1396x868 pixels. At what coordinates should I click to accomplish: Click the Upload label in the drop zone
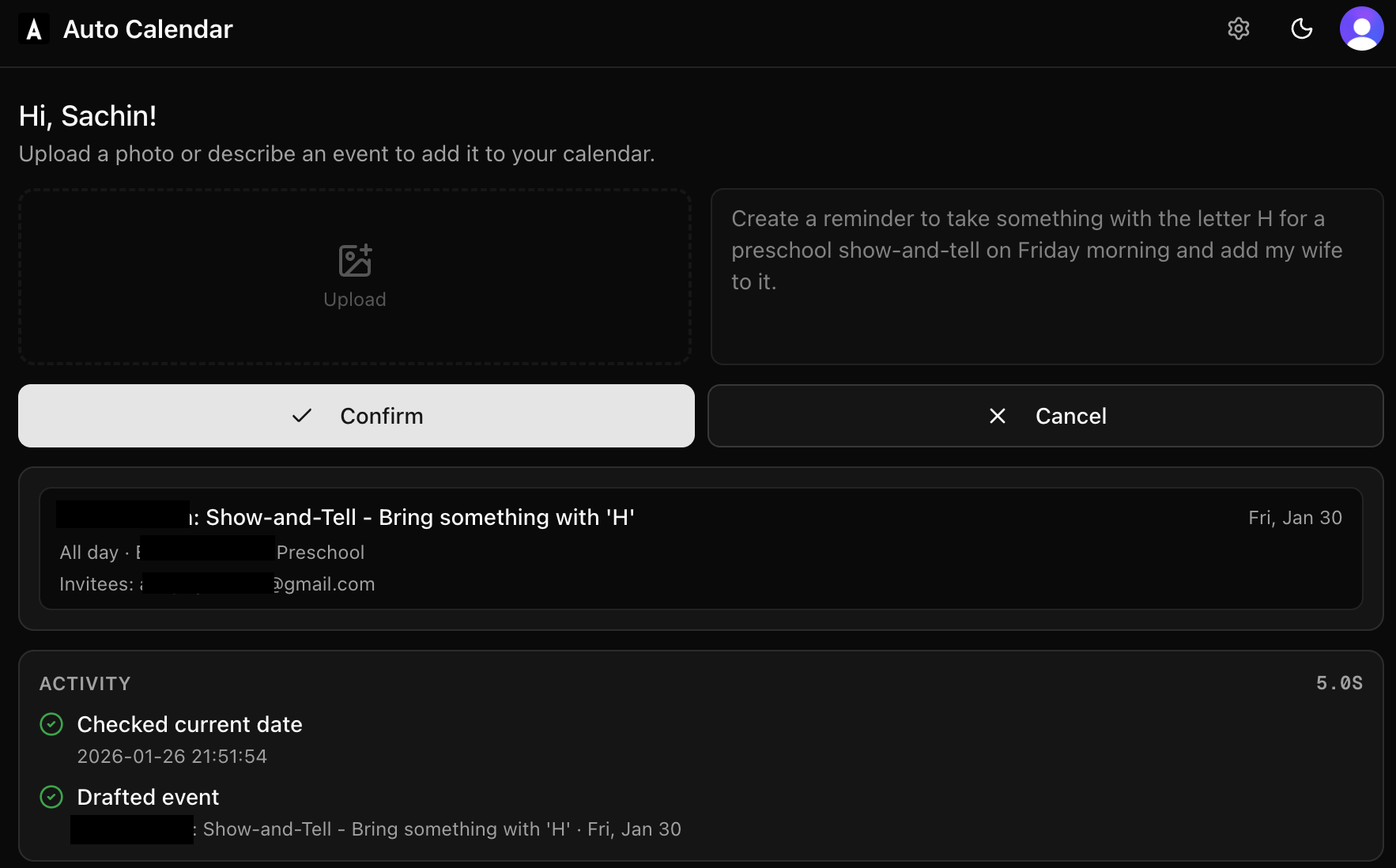pos(355,300)
